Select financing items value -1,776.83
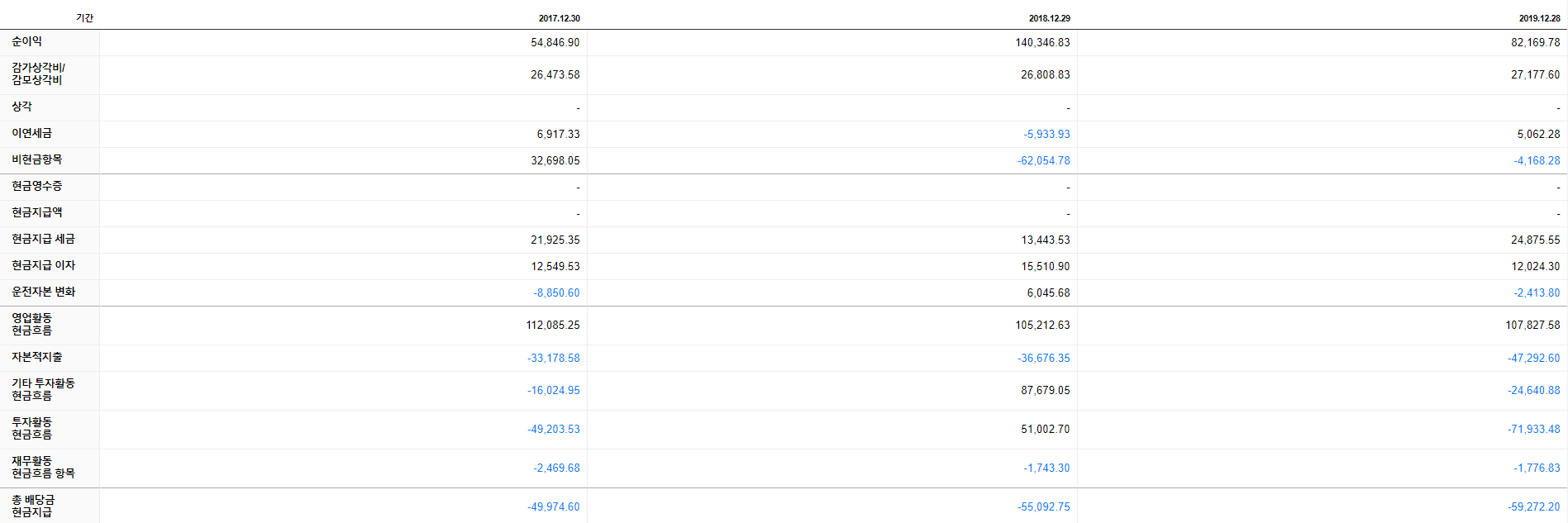This screenshot has height=523, width=1568. point(1537,468)
